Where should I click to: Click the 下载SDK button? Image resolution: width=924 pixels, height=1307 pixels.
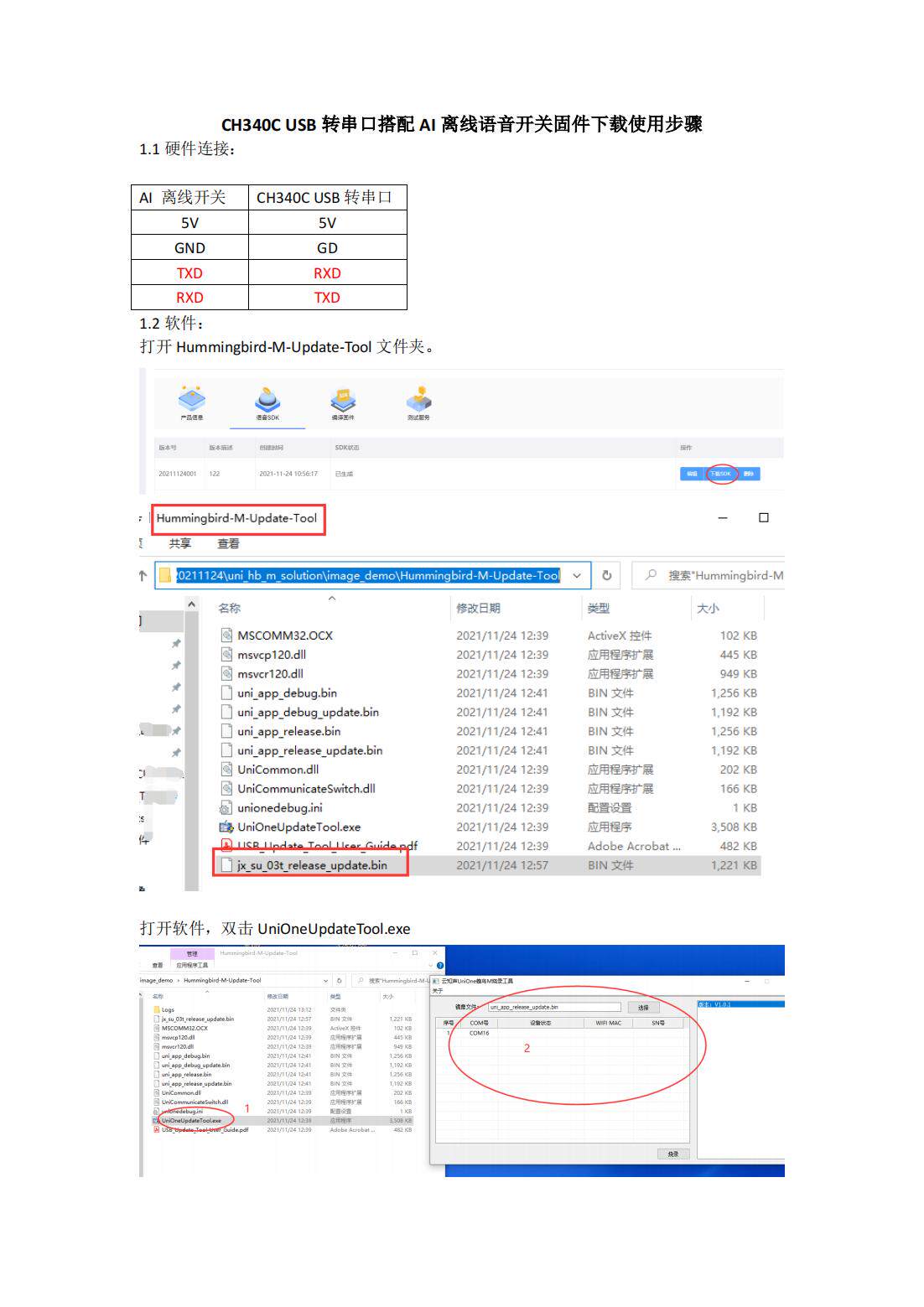click(721, 474)
